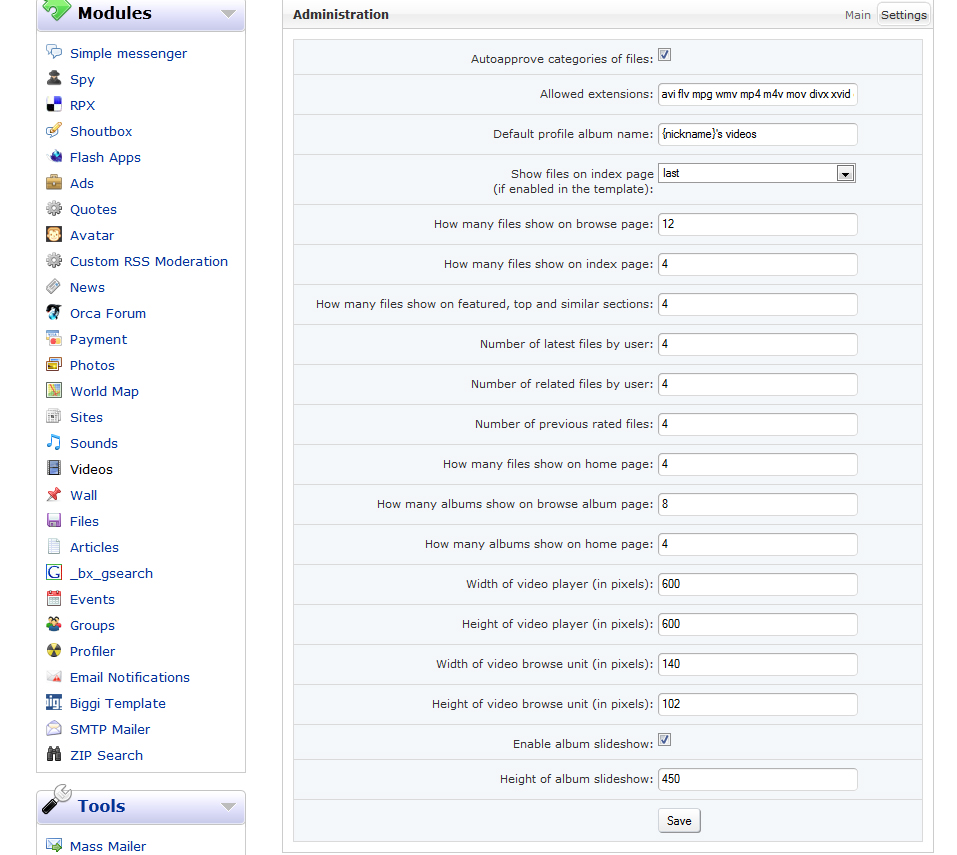Click the Sounds music note icon

[54, 443]
